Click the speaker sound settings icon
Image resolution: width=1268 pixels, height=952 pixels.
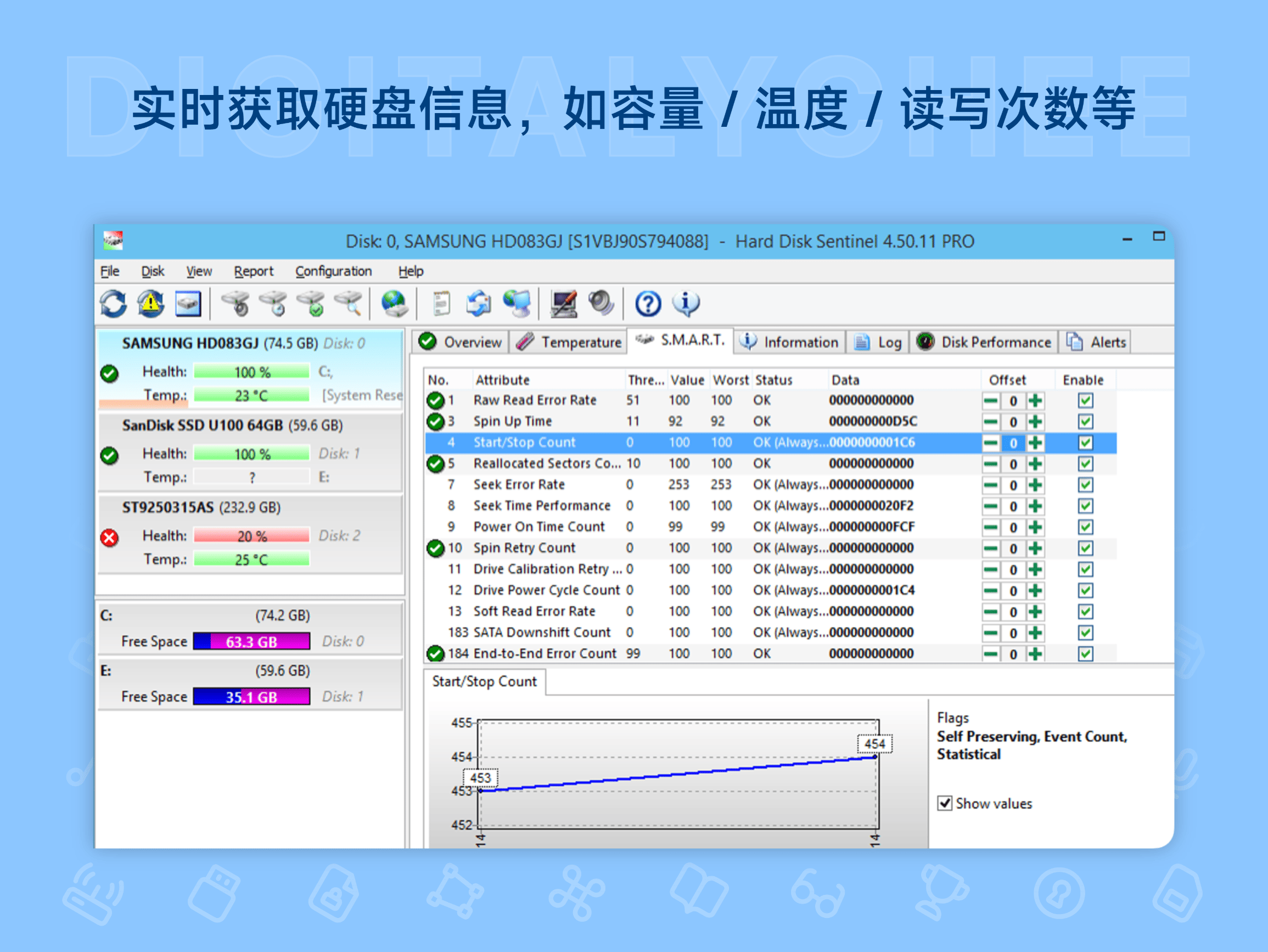pyautogui.click(x=602, y=304)
